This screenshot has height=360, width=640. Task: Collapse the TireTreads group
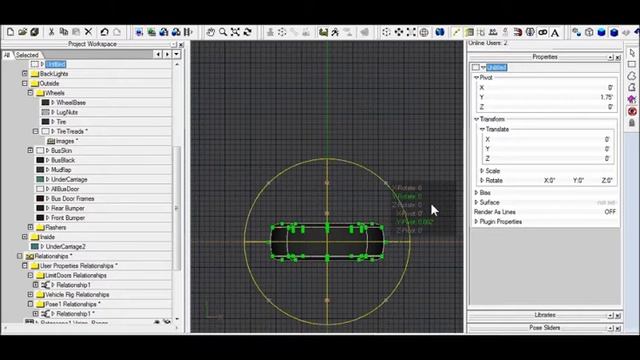tap(36, 131)
